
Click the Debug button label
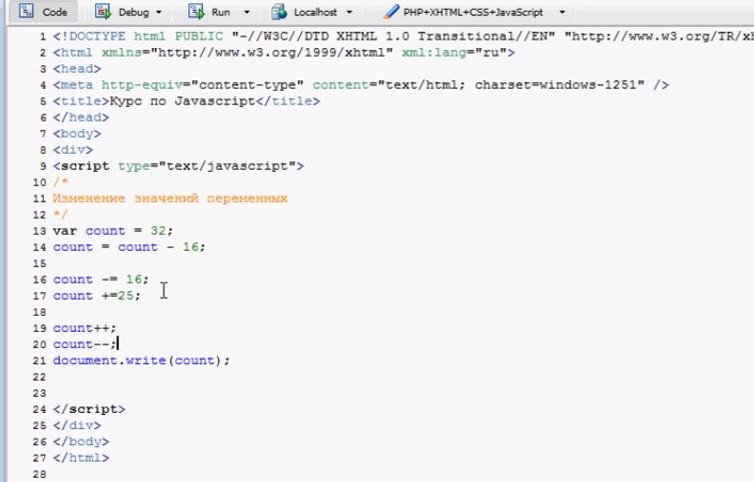pyautogui.click(x=134, y=13)
